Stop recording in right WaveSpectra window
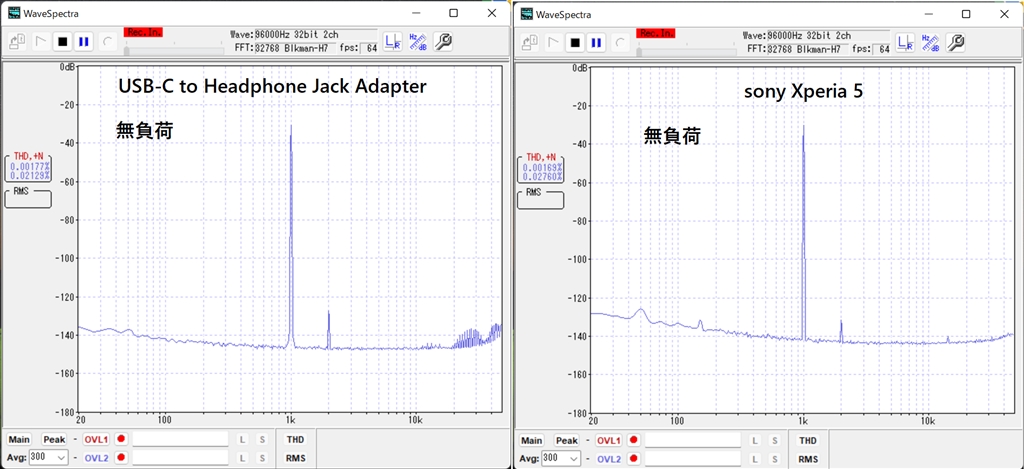Viewport: 1024px width, 469px height. click(575, 42)
